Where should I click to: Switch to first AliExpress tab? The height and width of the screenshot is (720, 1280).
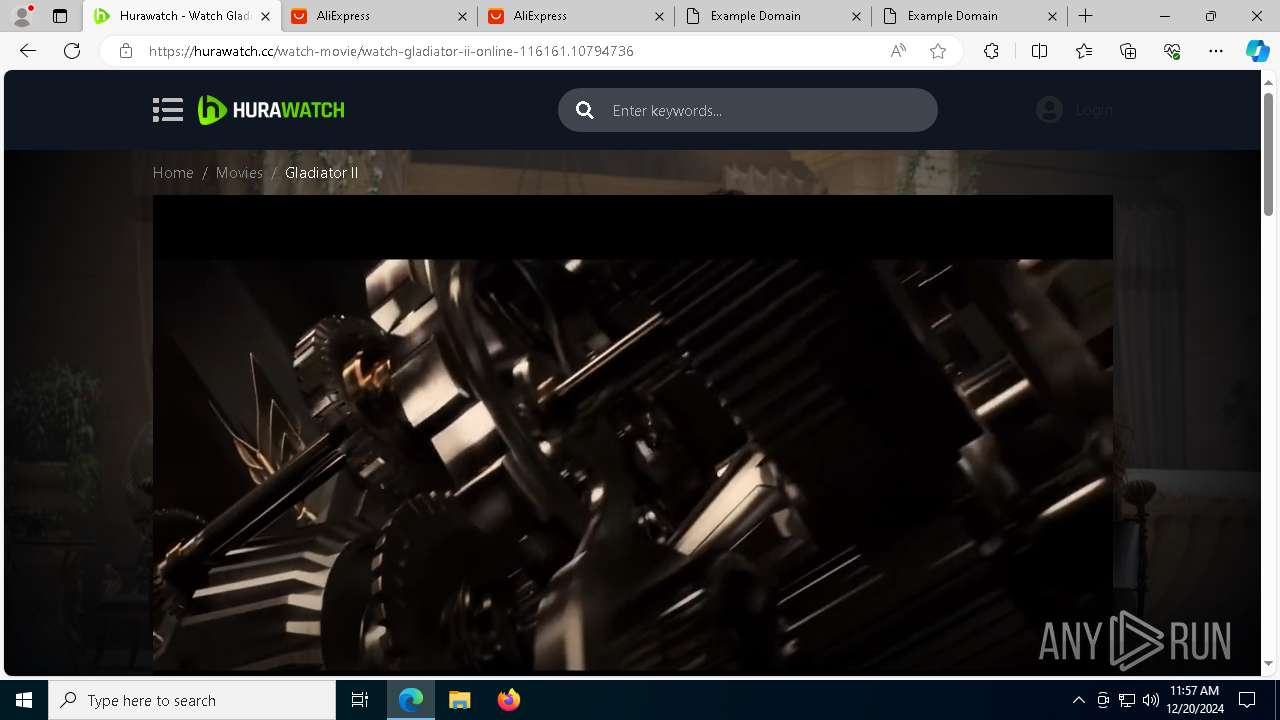point(378,16)
